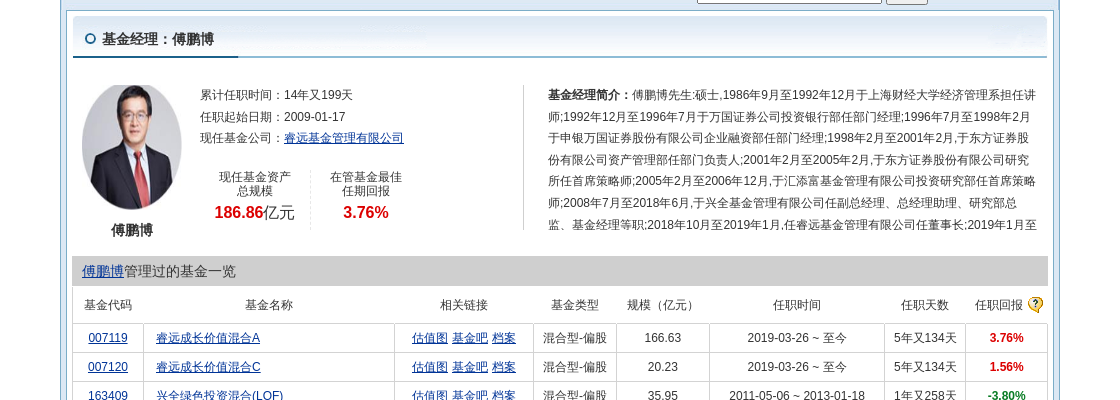Click 相关链接 column header
The height and width of the screenshot is (400, 1120).
(464, 305)
